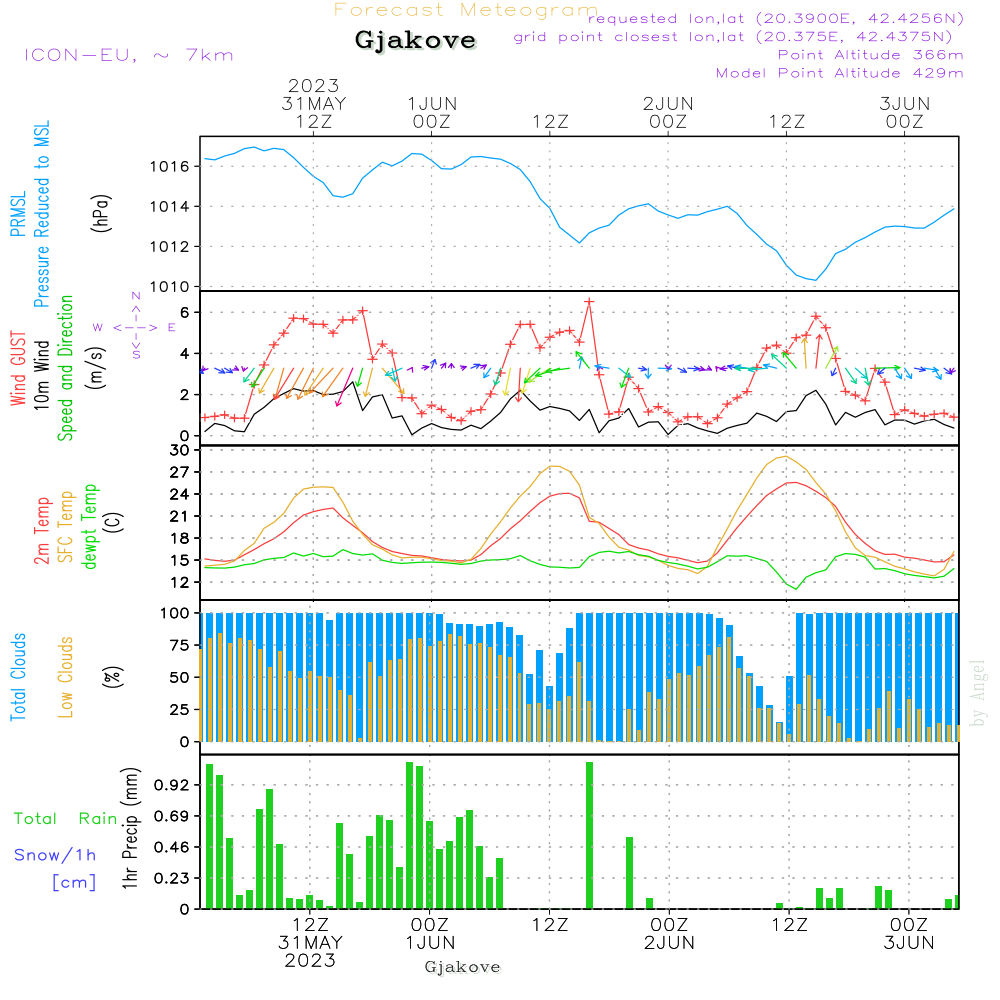Click the "0.23" precipitation tick
Screen dimensions: 1000x1000
pos(172,879)
